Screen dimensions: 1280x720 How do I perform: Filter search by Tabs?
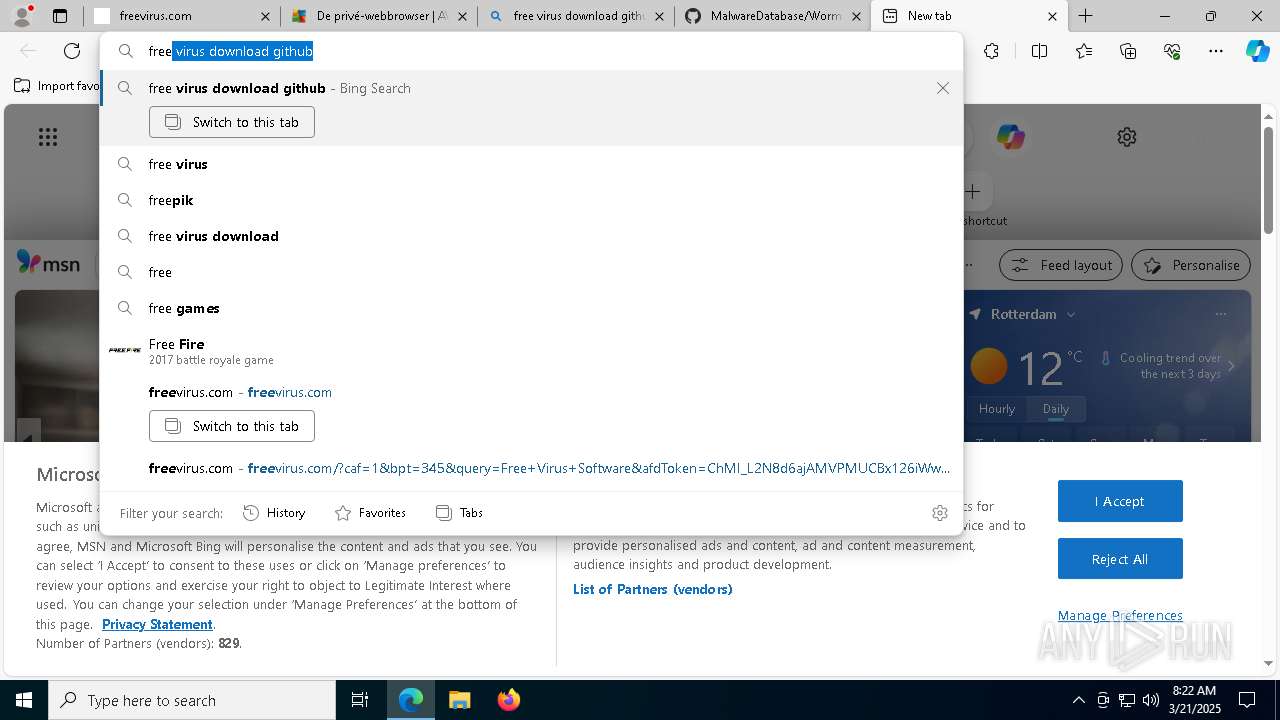[459, 513]
